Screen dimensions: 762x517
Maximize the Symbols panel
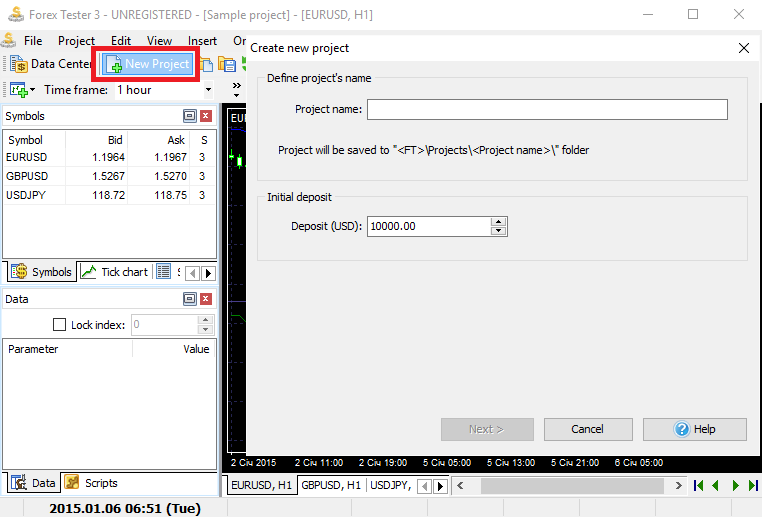pyautogui.click(x=190, y=116)
